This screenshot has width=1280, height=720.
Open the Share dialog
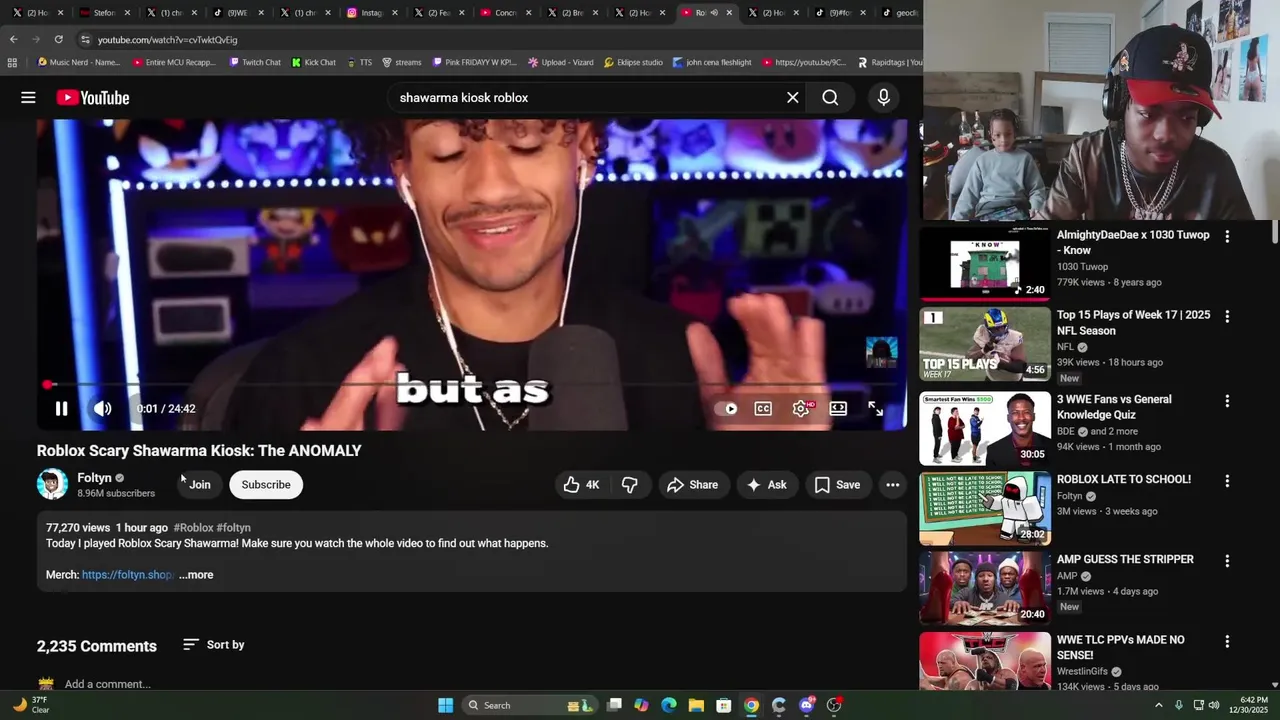[692, 484]
